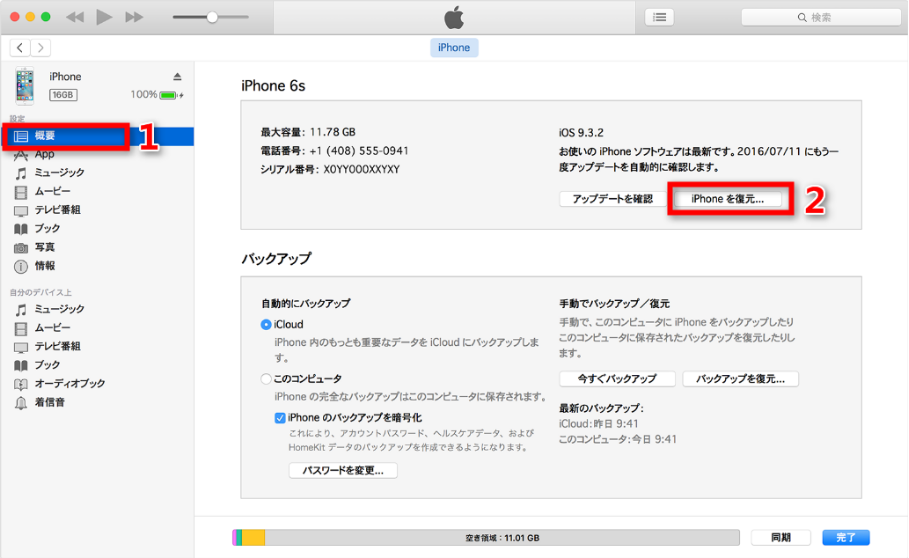909x558 pixels.
Task: Click the iPhone 6s heading
Action: [x=273, y=86]
